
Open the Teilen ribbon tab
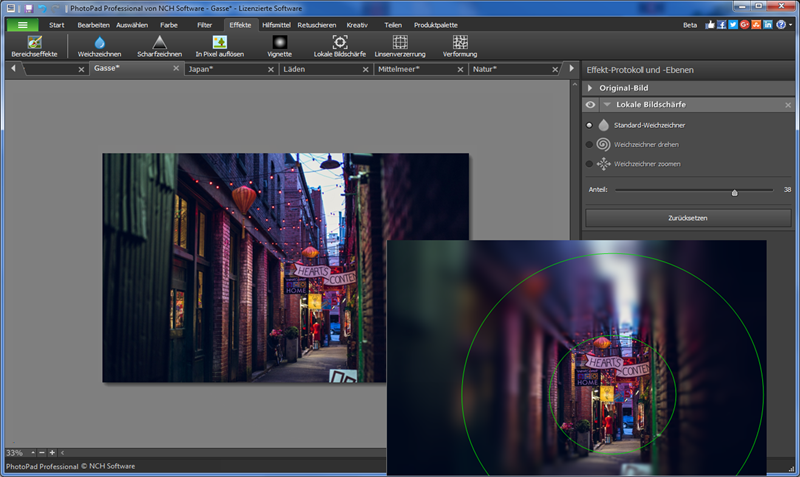click(x=393, y=24)
